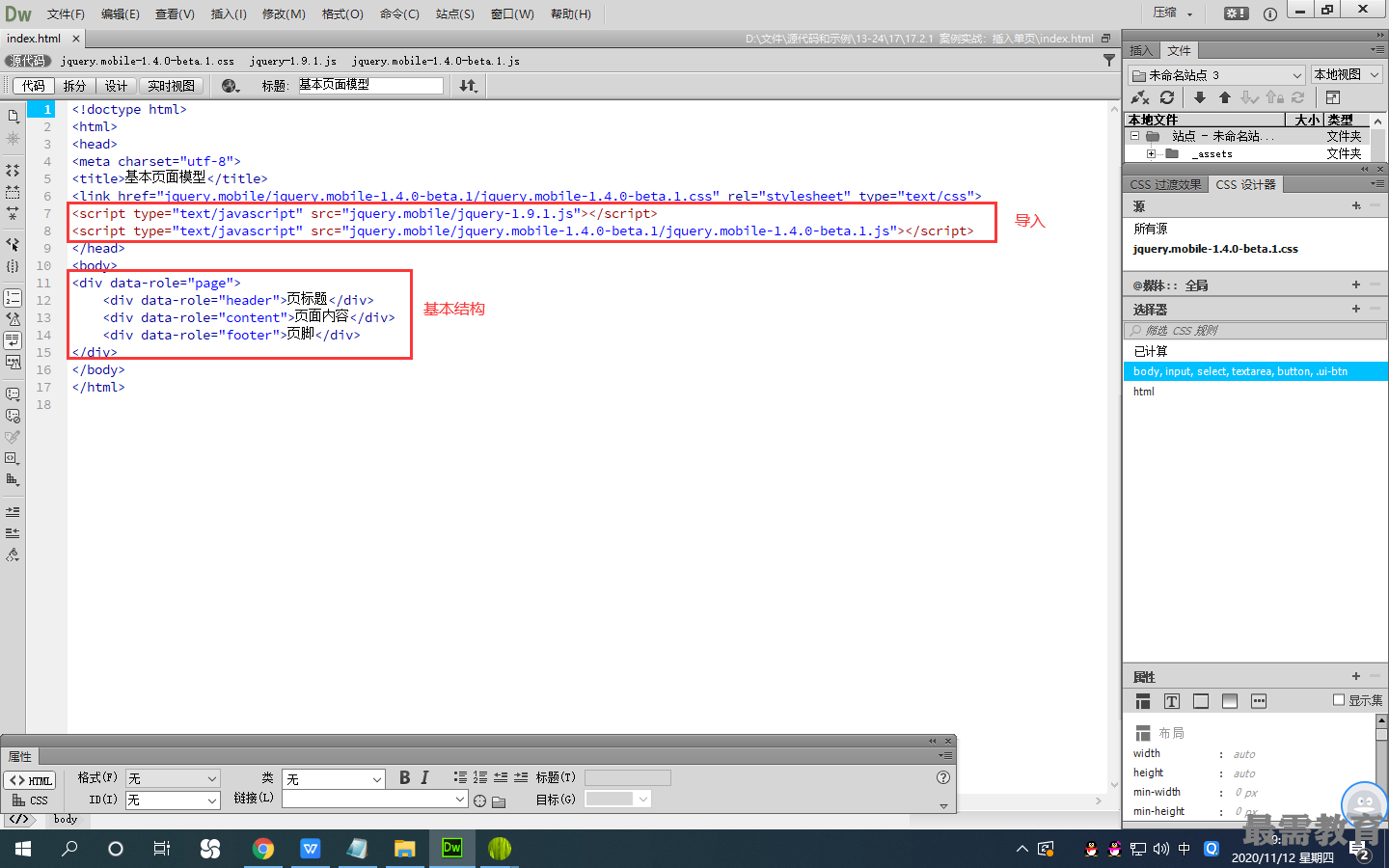The width and height of the screenshot is (1389, 868).
Task: Collapse the 站点 - 未命名站 tree node
Action: pos(1134,136)
